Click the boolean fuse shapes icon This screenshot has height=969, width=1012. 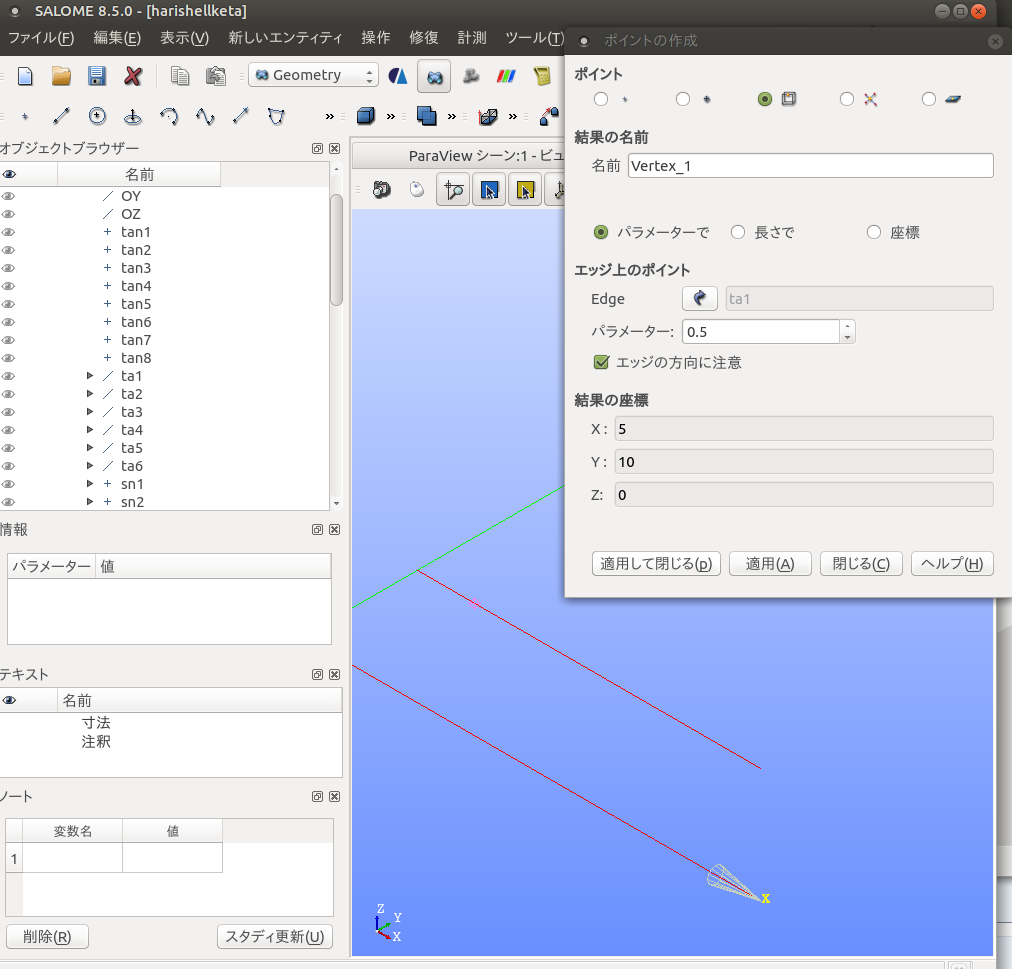427,116
